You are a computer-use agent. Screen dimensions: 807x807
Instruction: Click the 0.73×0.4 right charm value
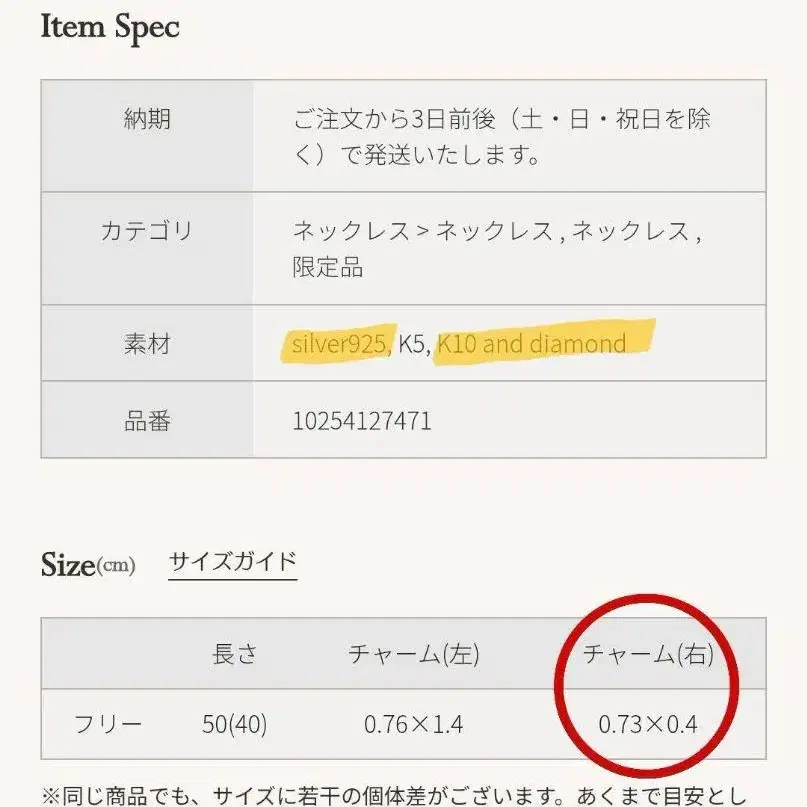click(647, 724)
